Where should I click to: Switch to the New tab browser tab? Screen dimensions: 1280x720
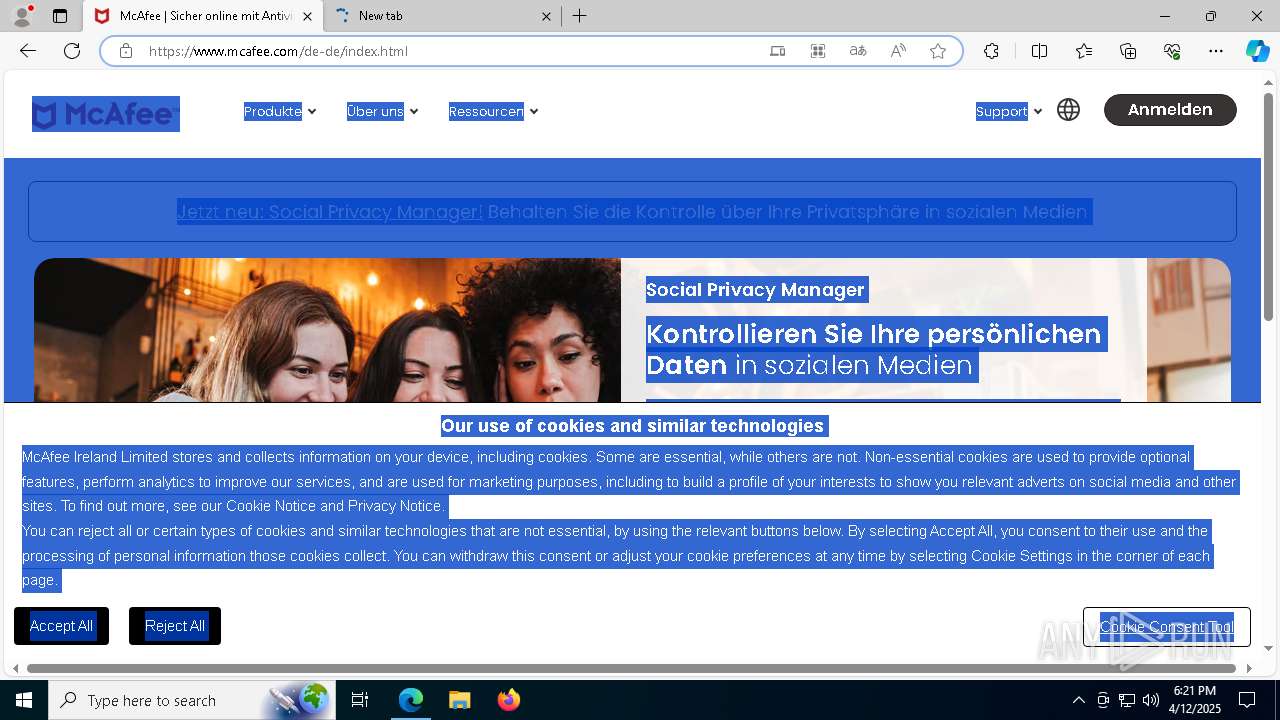[443, 16]
